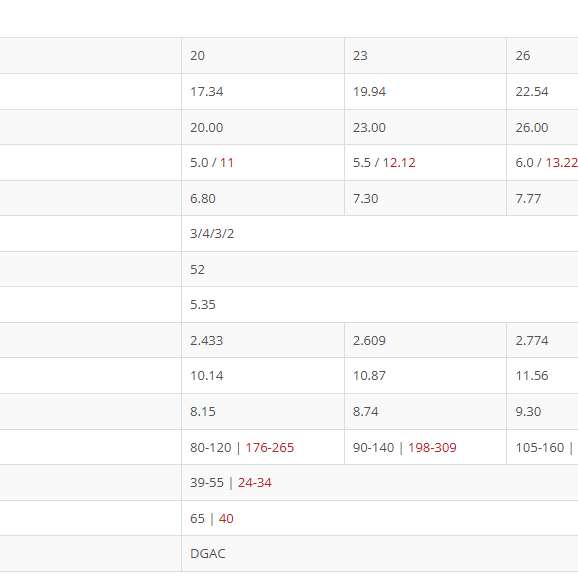Click the cell showing 65 | 40
Screen dimensions: 578x578
coord(380,518)
